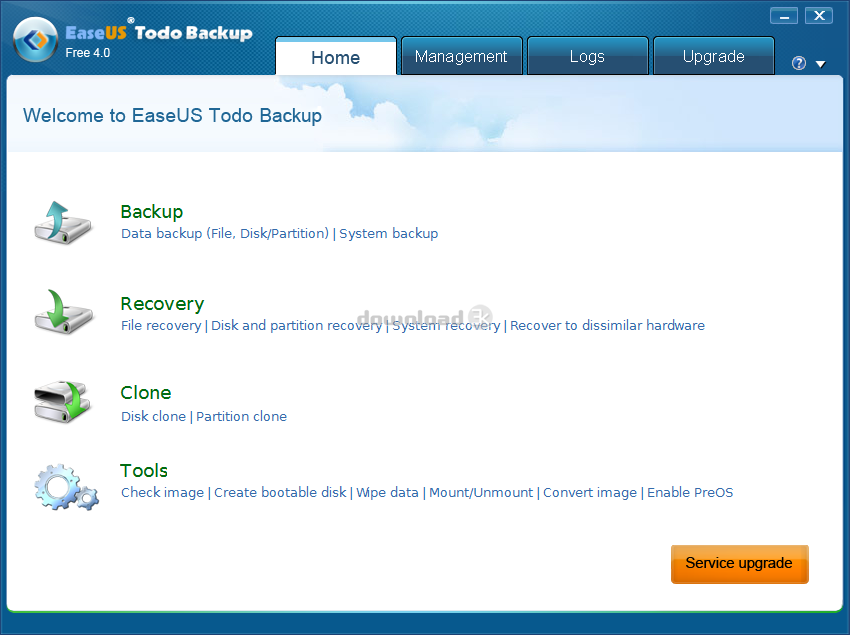Viewport: 850px width, 635px height.
Task: Launch Partition clone
Action: (x=241, y=416)
